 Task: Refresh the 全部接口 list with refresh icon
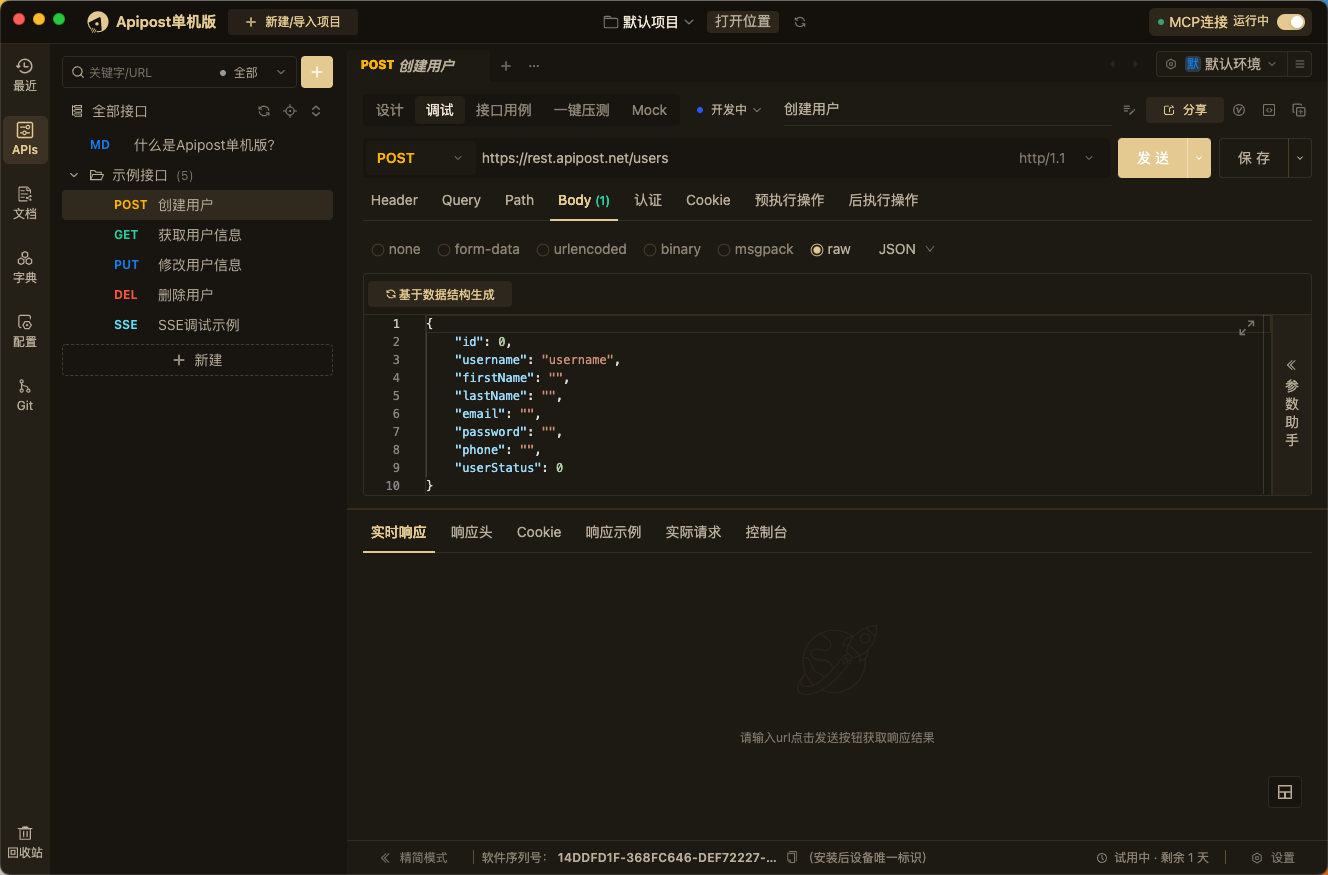point(264,111)
